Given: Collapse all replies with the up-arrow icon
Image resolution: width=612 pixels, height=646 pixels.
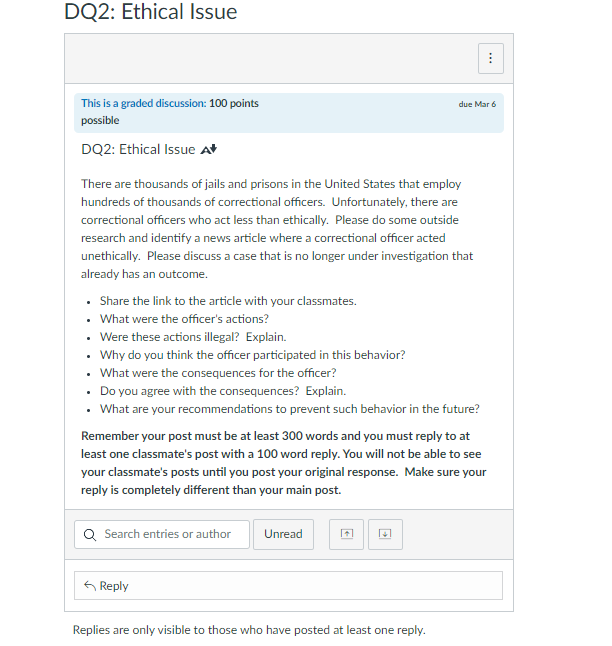Looking at the screenshot, I should (347, 534).
